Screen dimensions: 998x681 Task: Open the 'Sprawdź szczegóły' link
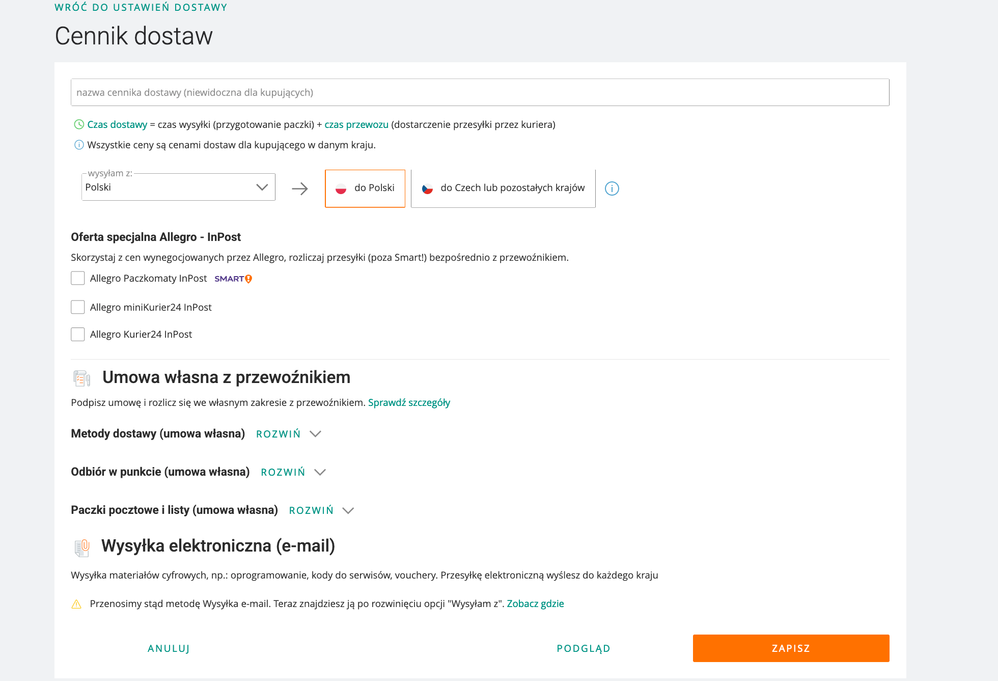pos(409,403)
